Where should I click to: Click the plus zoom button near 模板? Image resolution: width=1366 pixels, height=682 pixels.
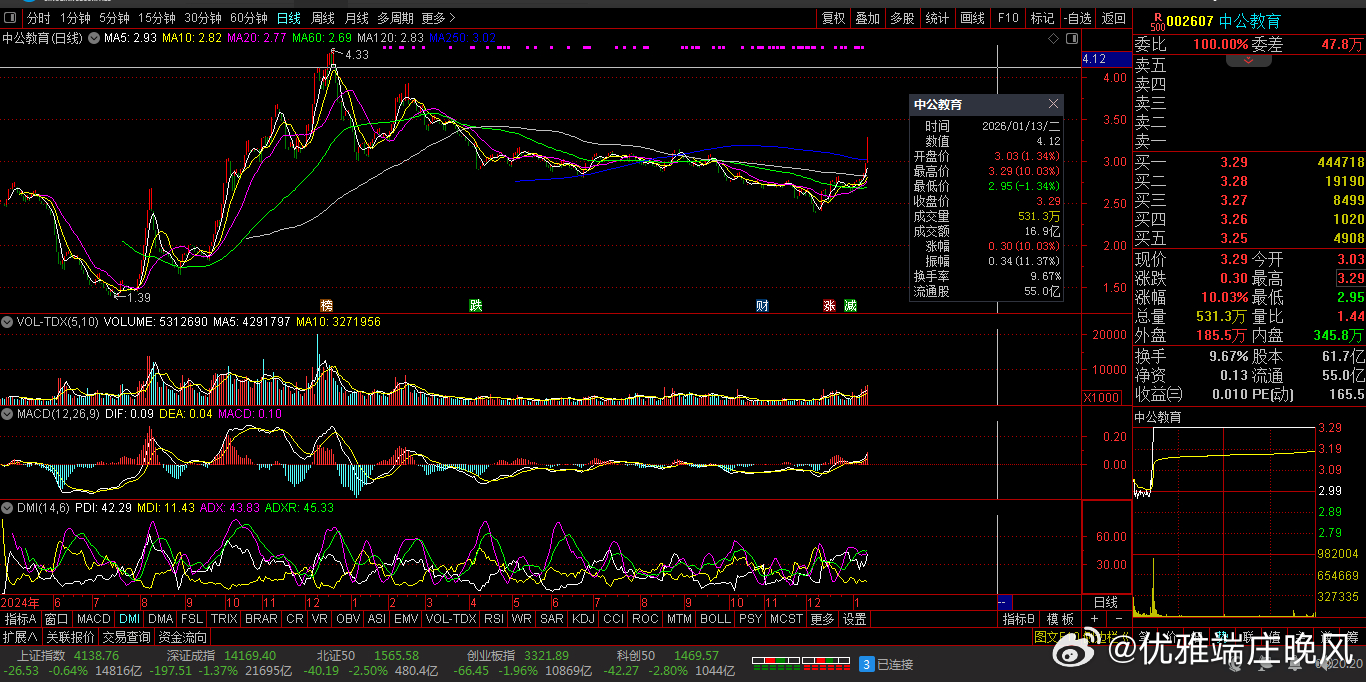[1093, 620]
